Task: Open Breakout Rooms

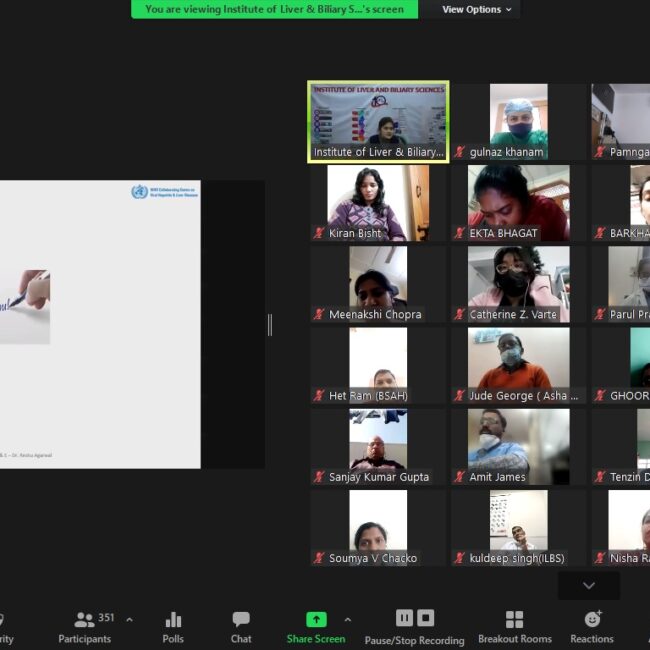Action: [x=514, y=626]
